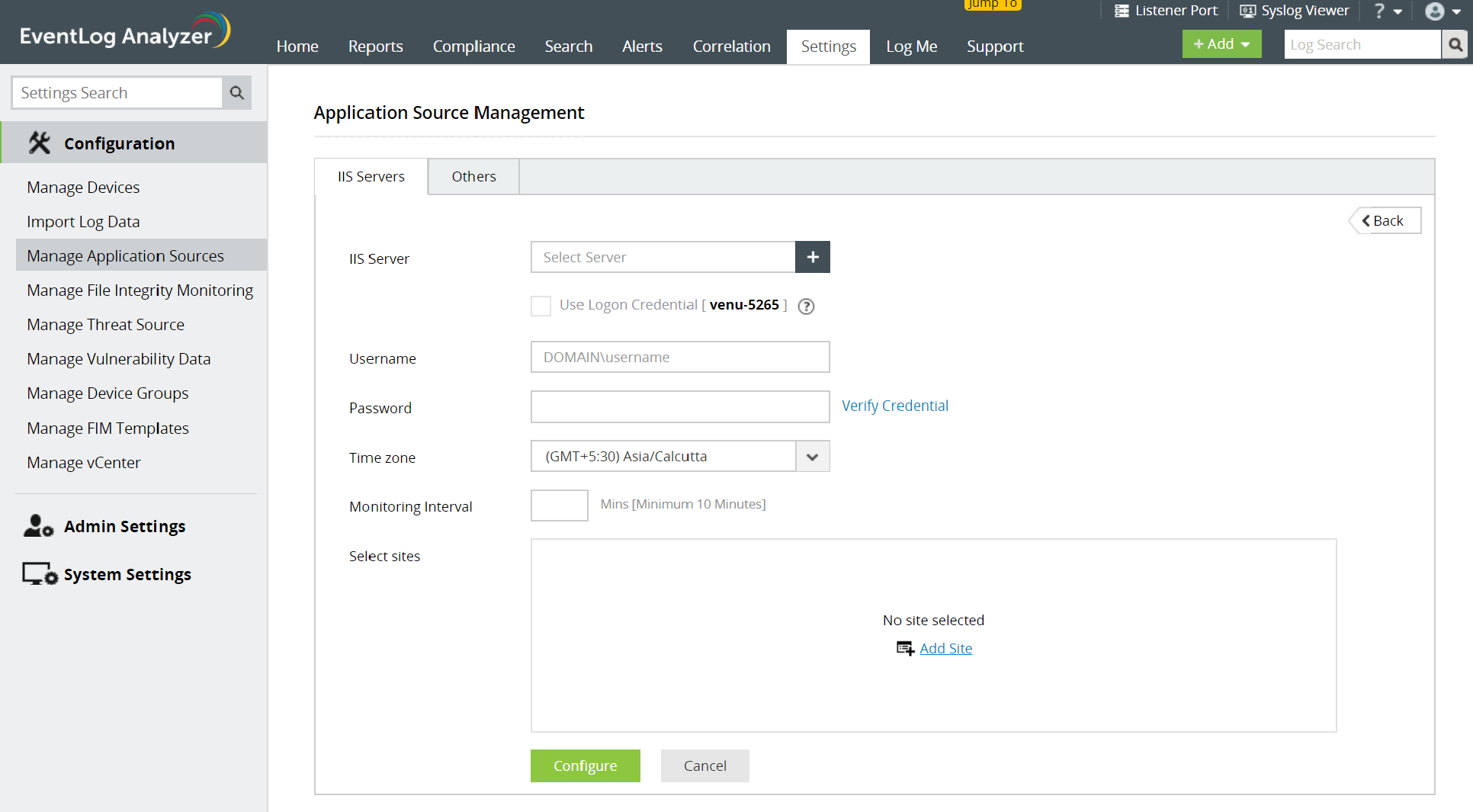The height and width of the screenshot is (812, 1473).
Task: Open Manage File Integrity Monitoring
Action: [140, 290]
